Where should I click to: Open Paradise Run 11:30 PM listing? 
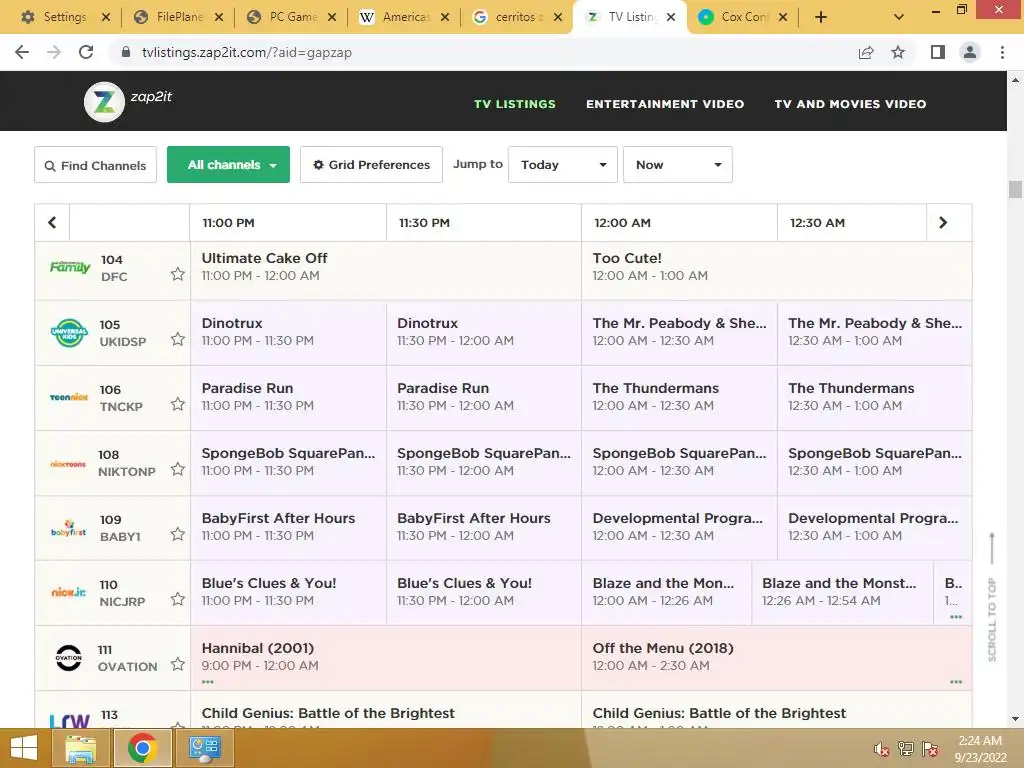tap(484, 398)
